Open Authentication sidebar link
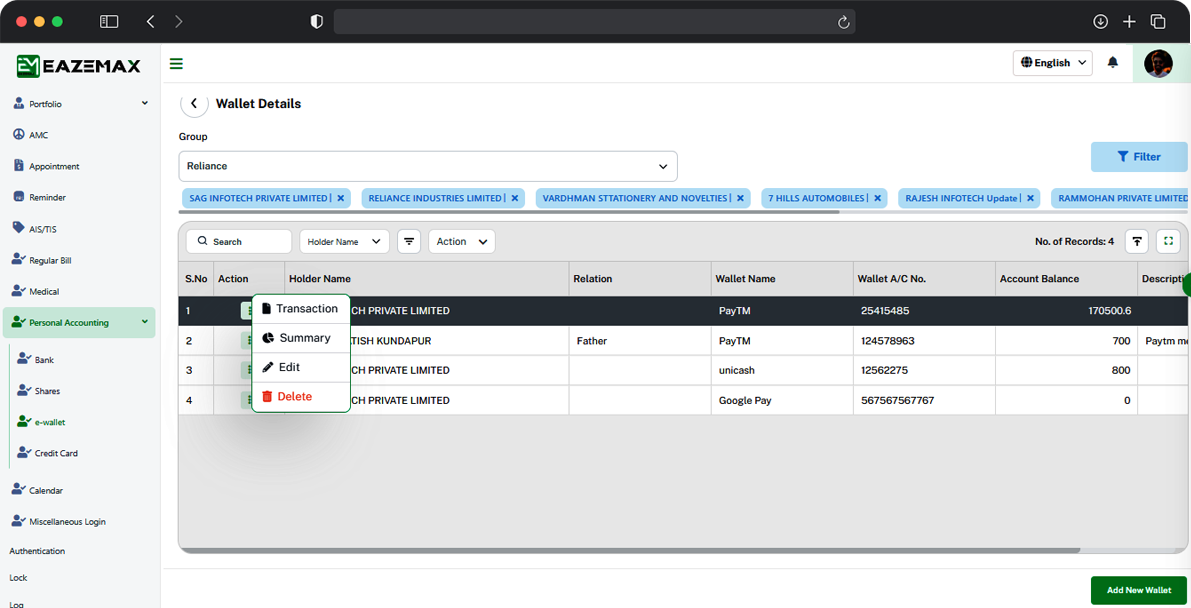This screenshot has width=1191, height=608. pyautogui.click(x=37, y=551)
